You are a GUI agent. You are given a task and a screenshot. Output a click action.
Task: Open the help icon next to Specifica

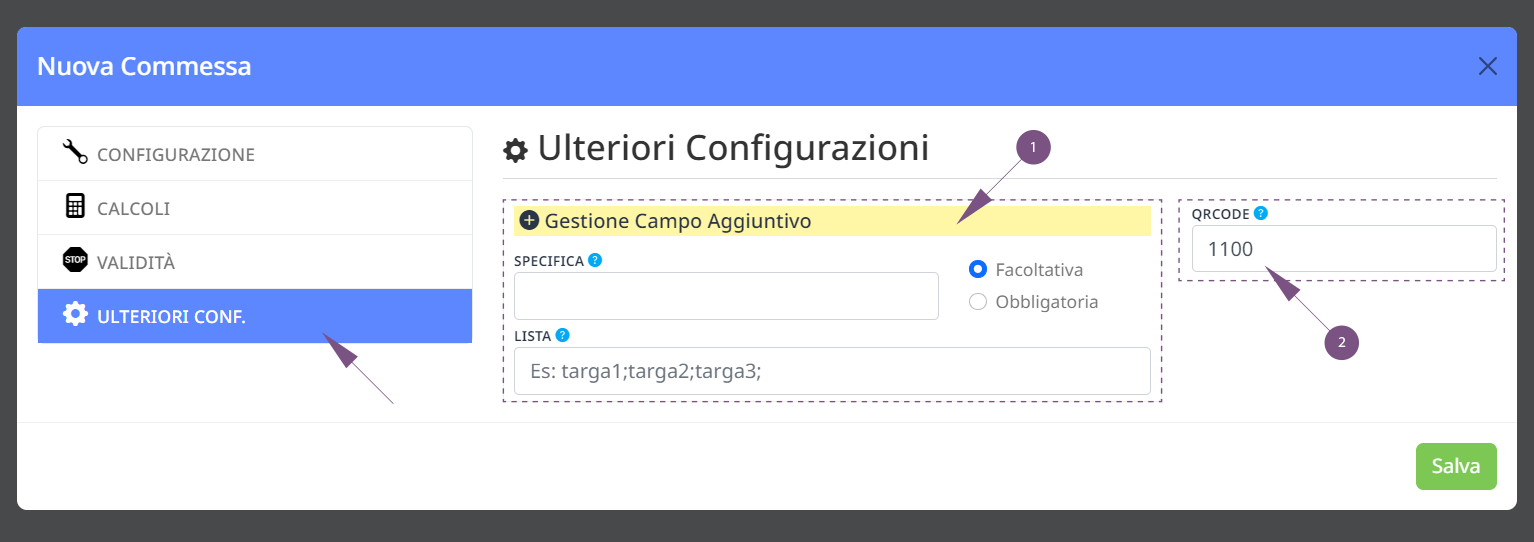(595, 260)
